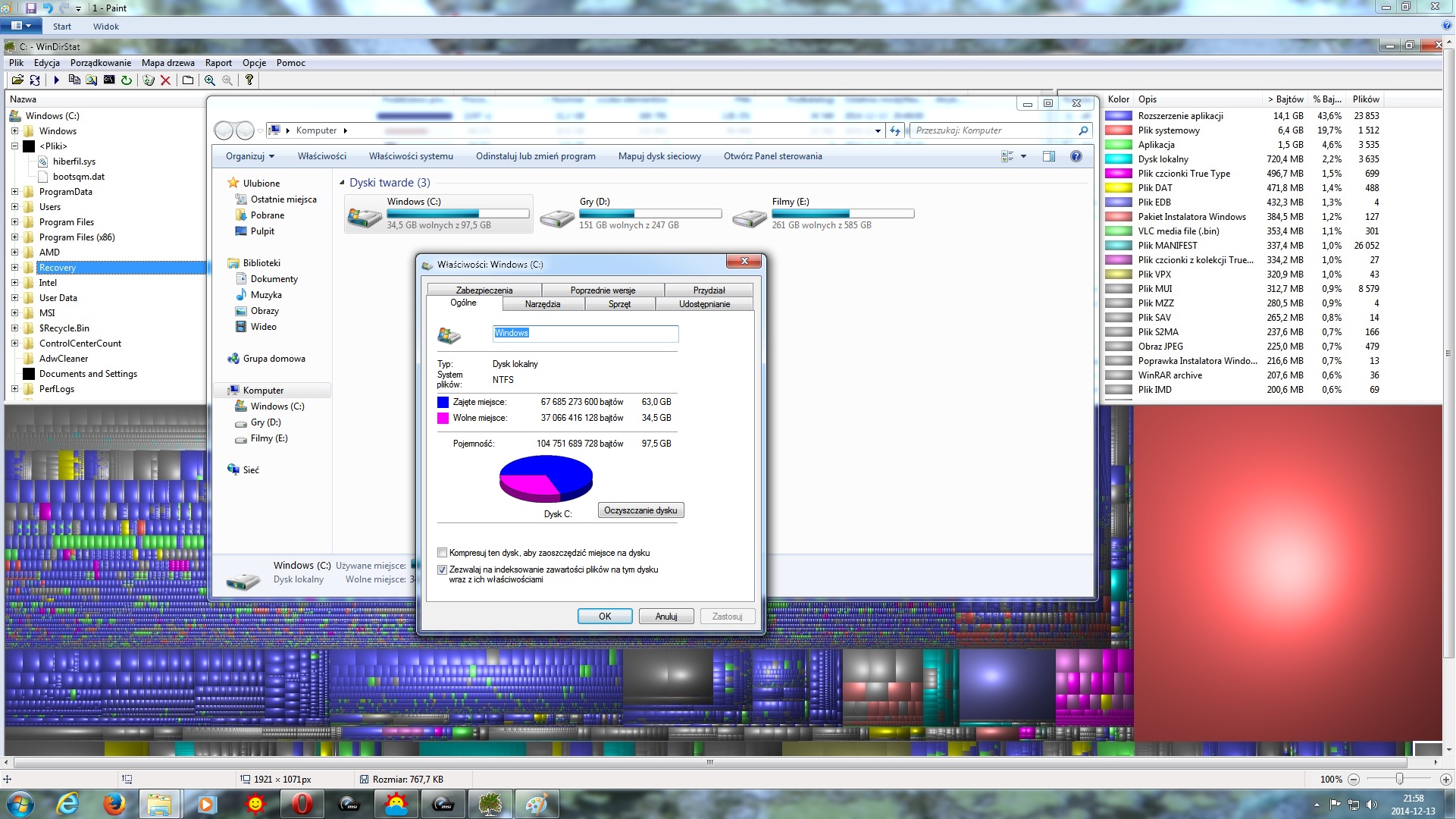Expand the Users folder node
Image resolution: width=1456 pixels, height=819 pixels.
pyautogui.click(x=14, y=207)
